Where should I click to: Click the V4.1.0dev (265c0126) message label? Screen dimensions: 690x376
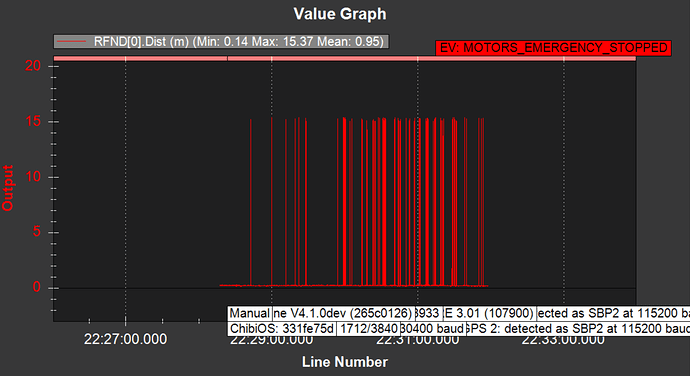click(343, 313)
